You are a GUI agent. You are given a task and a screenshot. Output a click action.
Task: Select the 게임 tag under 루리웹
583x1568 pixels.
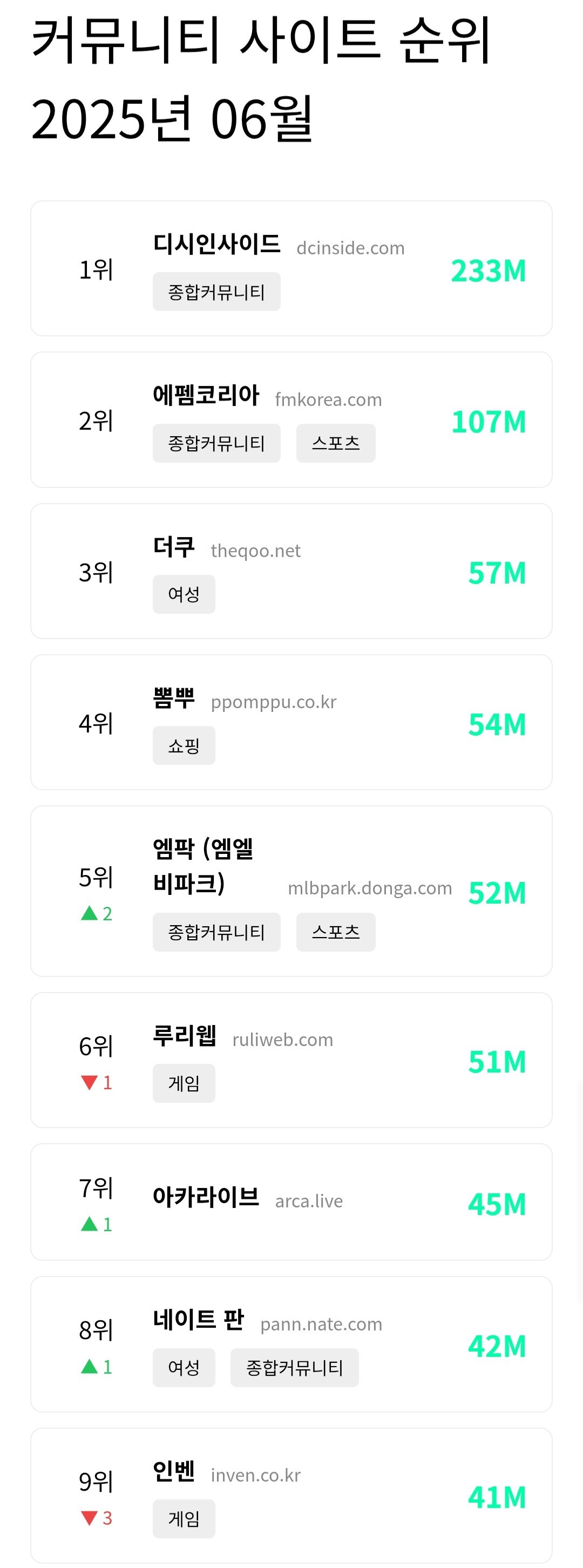click(x=183, y=1083)
